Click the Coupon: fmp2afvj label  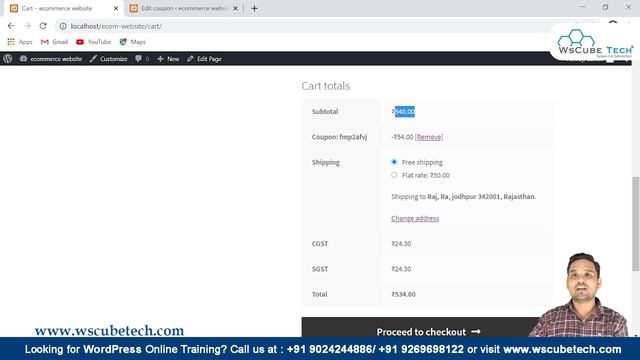point(339,137)
